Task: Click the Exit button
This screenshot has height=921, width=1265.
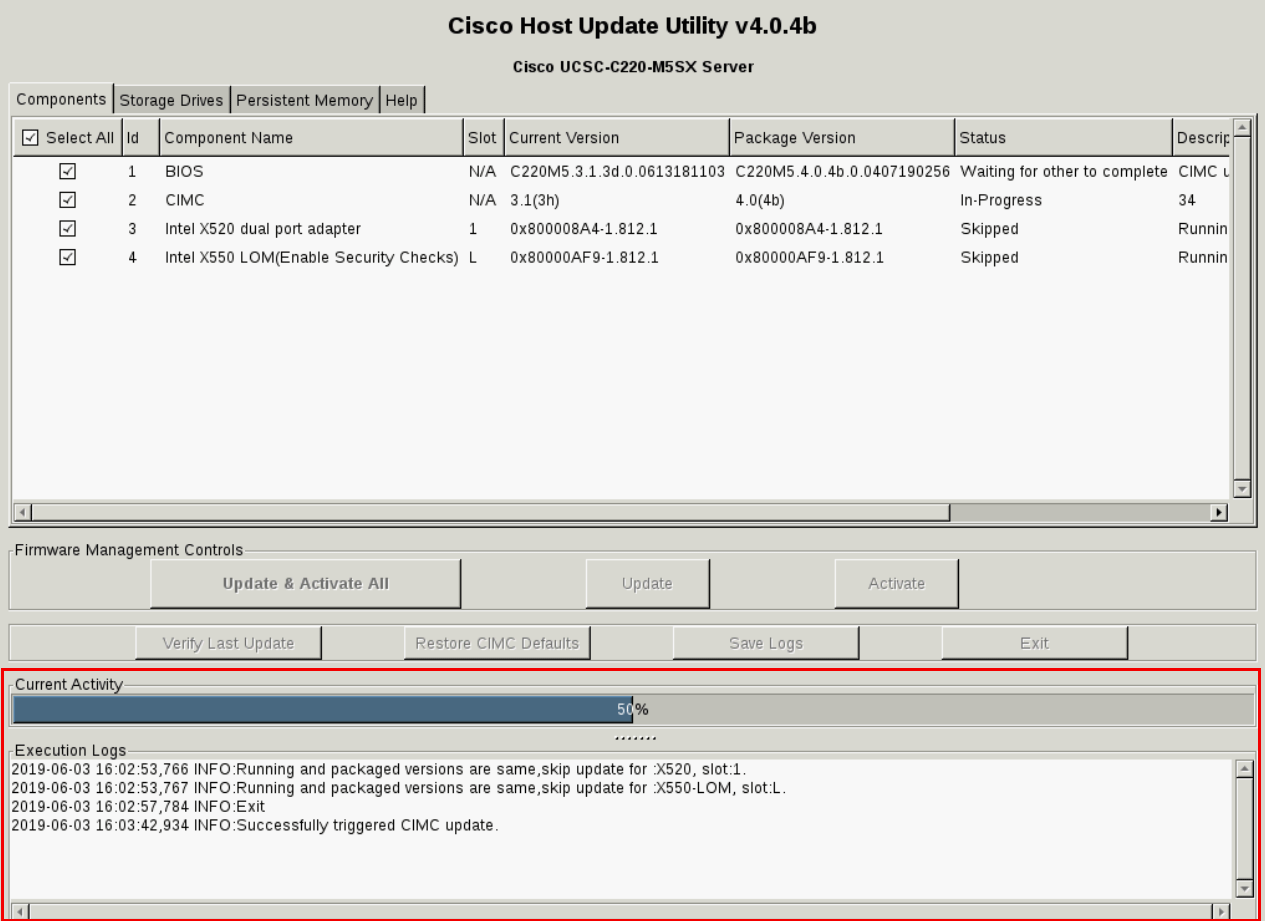Action: (1034, 643)
